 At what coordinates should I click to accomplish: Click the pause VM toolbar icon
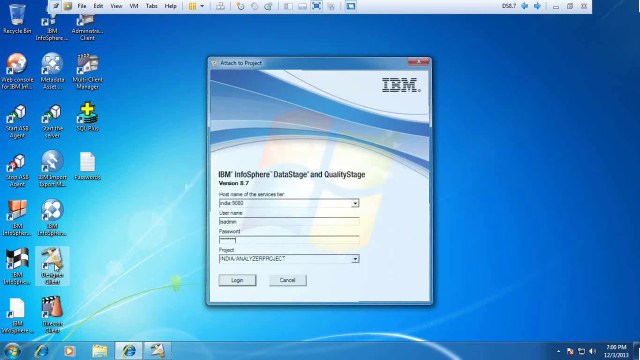tap(192, 6)
